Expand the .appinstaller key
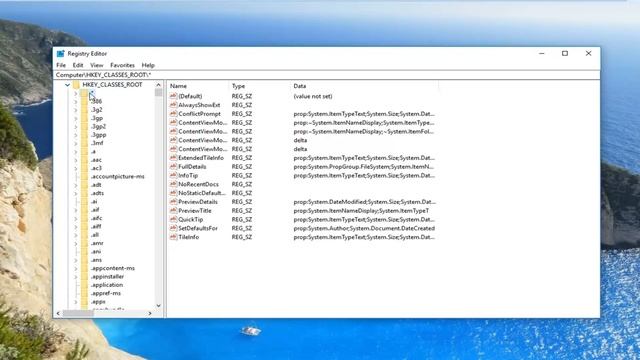640x360 pixels. [x=76, y=276]
